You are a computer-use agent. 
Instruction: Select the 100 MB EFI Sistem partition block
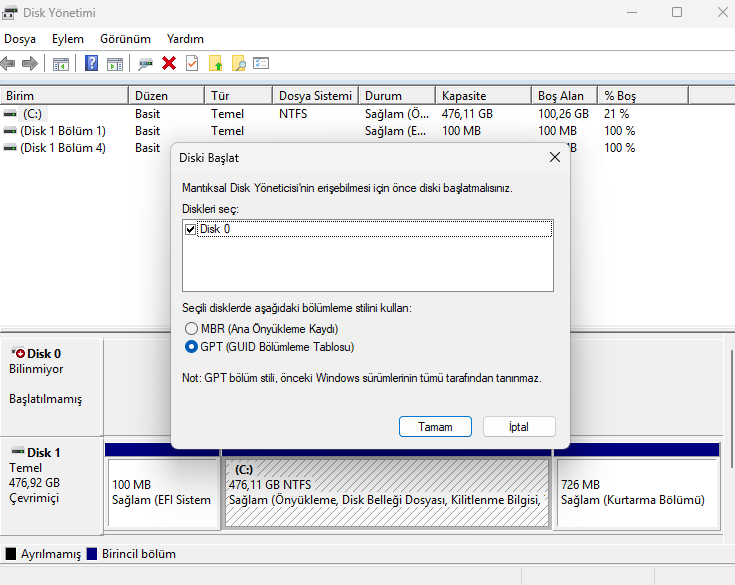[x=162, y=493]
